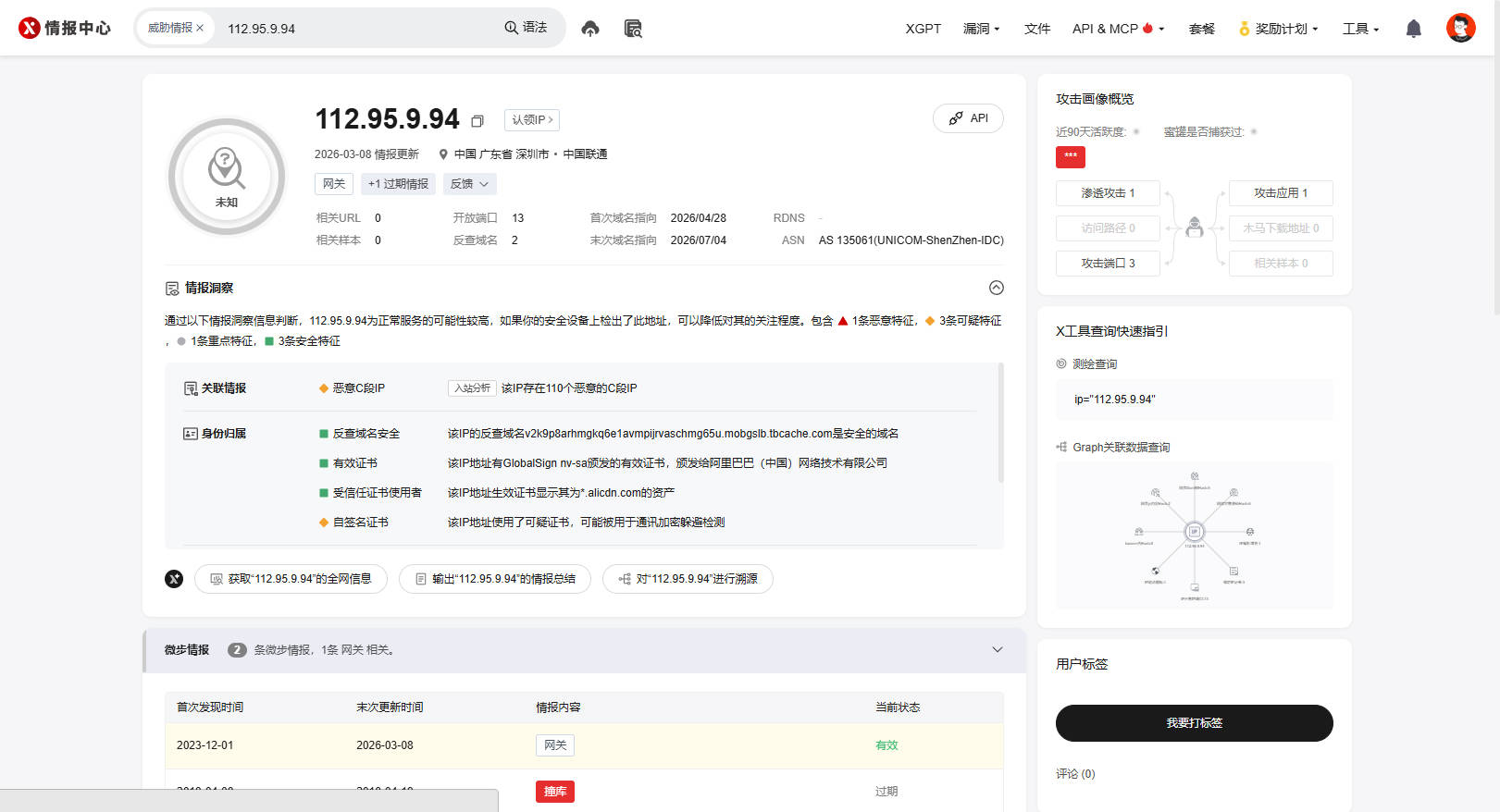Go to the XGPT menu item

pos(924,29)
